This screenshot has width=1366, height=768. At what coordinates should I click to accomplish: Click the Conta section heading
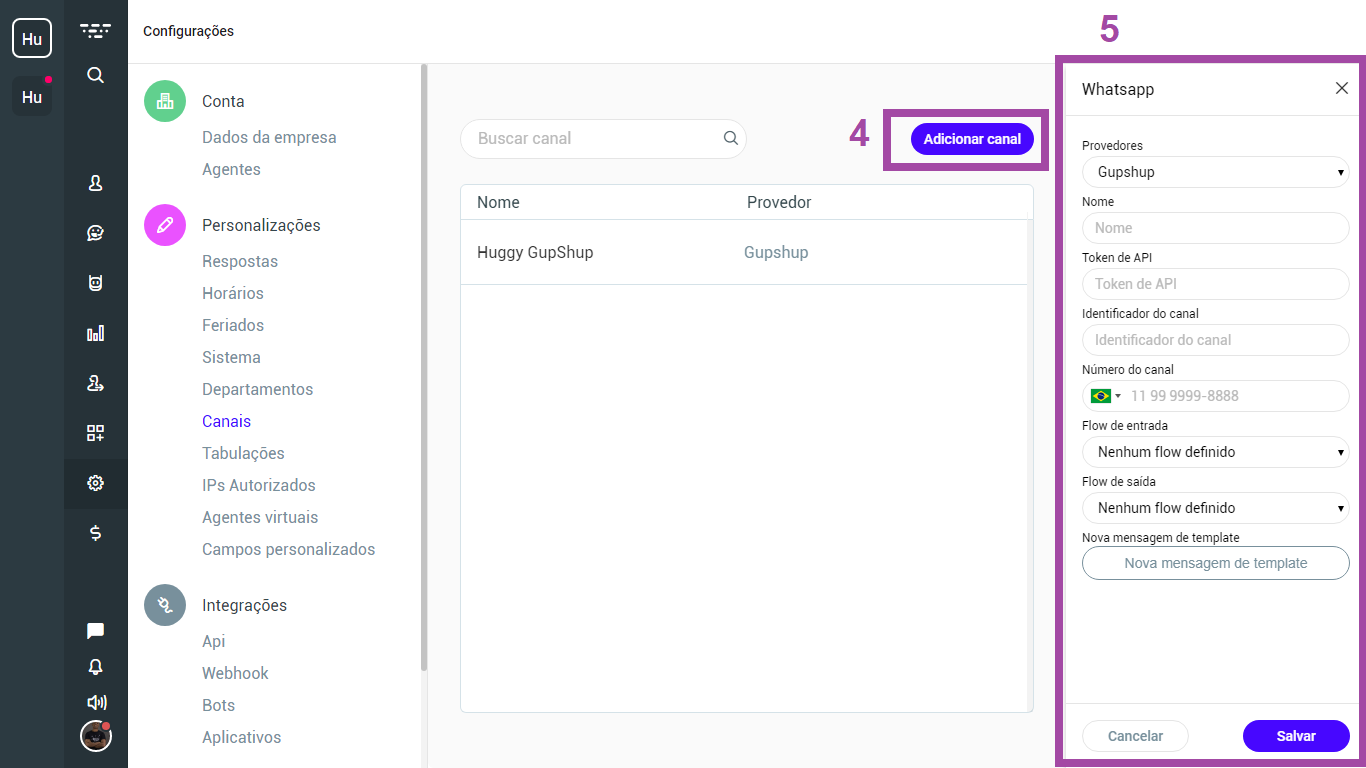pos(223,101)
